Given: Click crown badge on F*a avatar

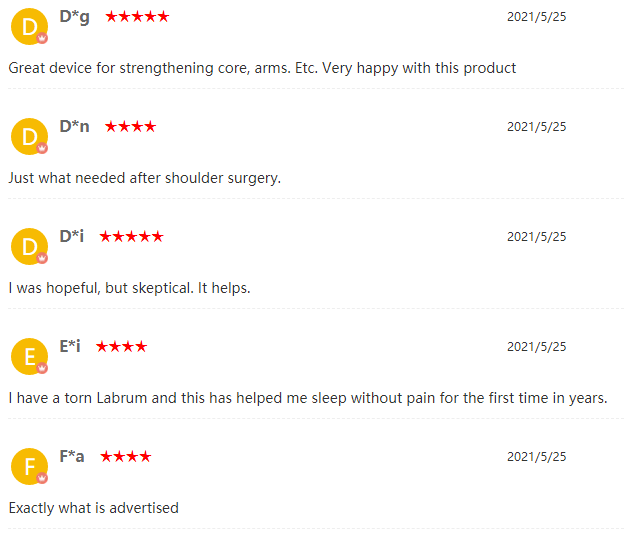Looking at the screenshot, I should [42, 478].
